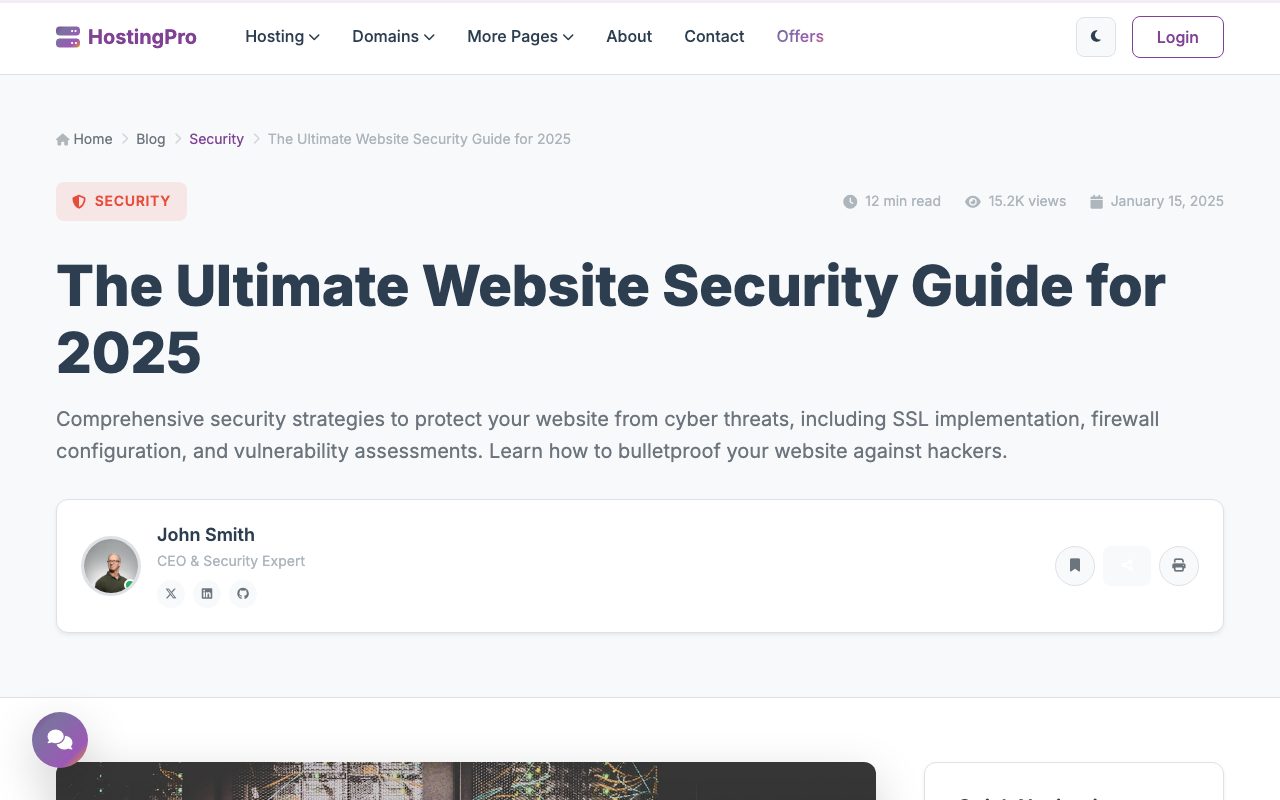The image size is (1280, 800).
Task: Click the share icon button
Action: [1127, 566]
